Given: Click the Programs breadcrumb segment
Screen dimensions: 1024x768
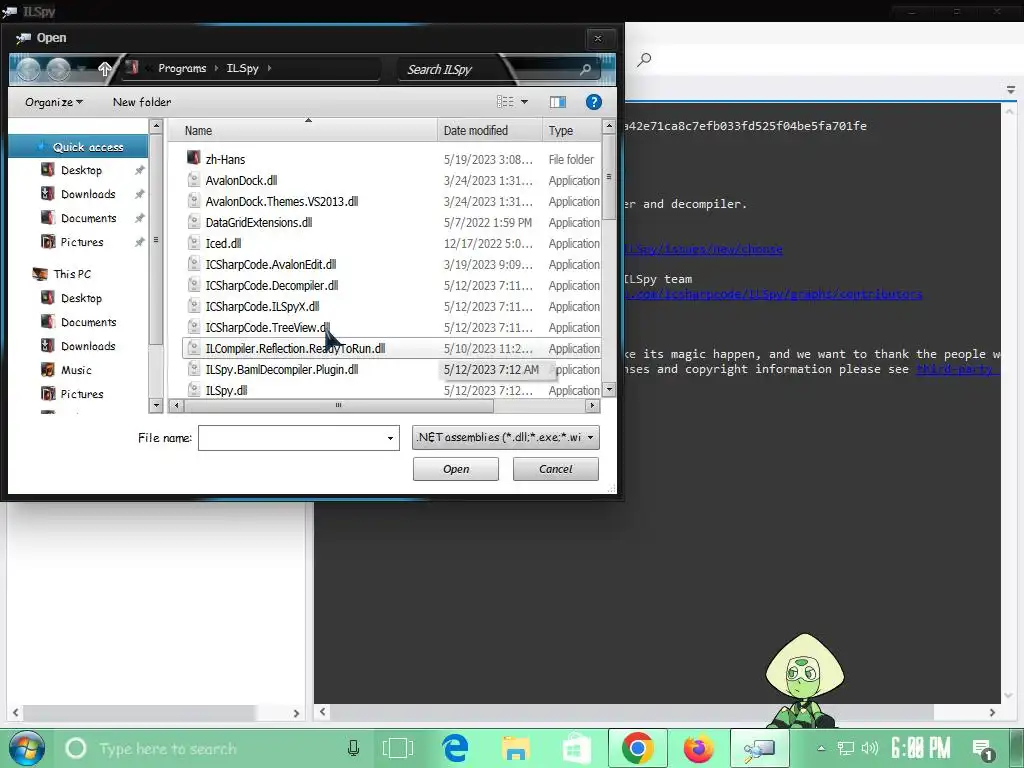Looking at the screenshot, I should pos(182,68).
